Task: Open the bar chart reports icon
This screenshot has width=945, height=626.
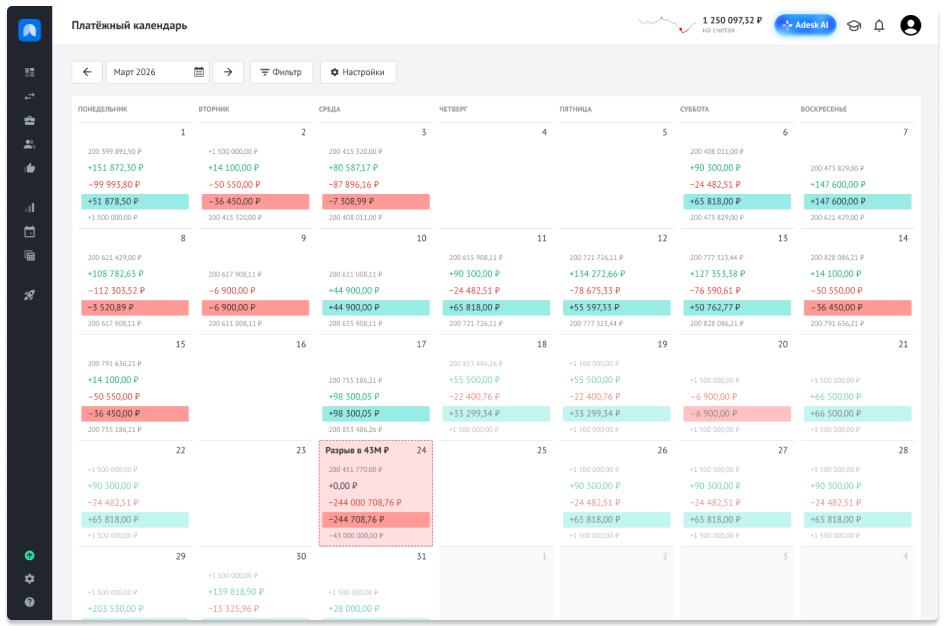Action: click(30, 208)
